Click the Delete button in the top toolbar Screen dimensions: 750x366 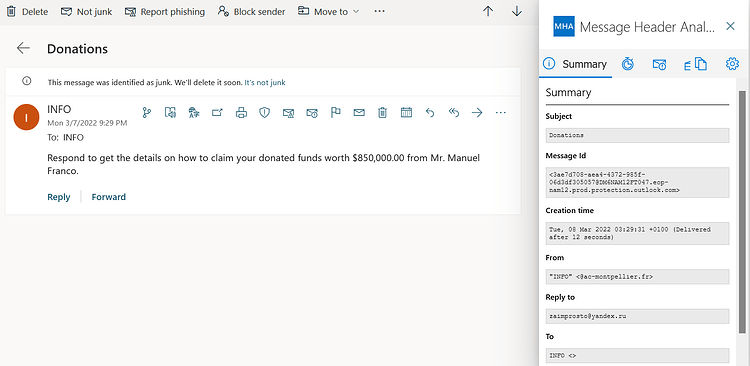pyautogui.click(x=27, y=11)
